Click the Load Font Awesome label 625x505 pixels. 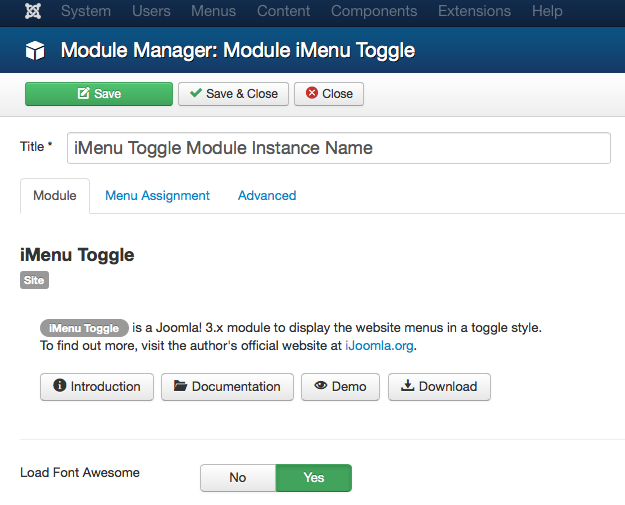coord(80,473)
